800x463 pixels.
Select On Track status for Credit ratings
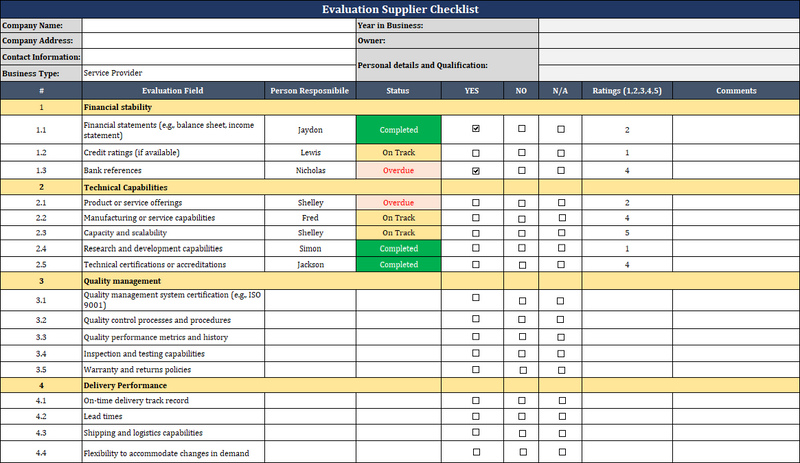(x=398, y=153)
